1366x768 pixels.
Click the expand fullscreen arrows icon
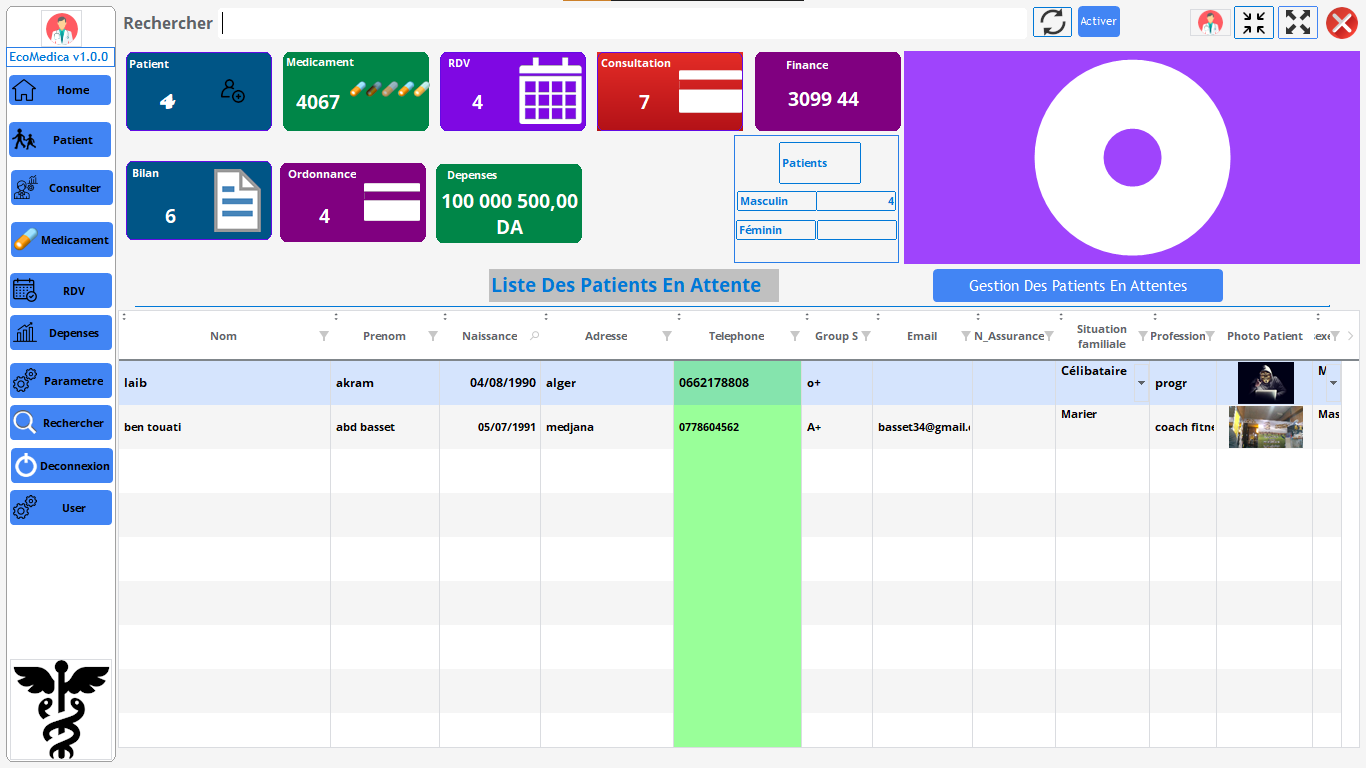pos(1298,22)
